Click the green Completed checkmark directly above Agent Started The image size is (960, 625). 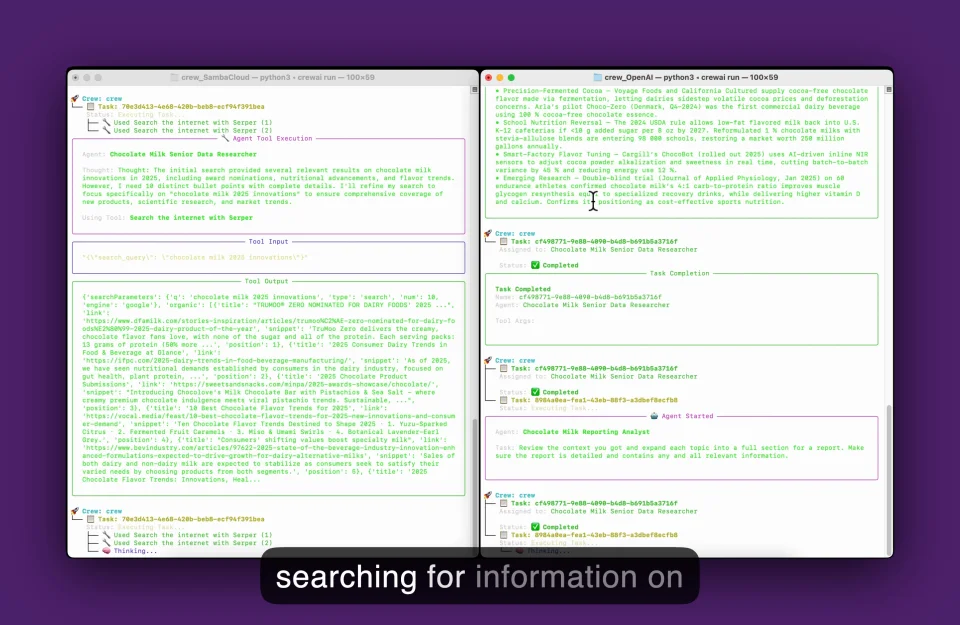pyautogui.click(x=535, y=392)
